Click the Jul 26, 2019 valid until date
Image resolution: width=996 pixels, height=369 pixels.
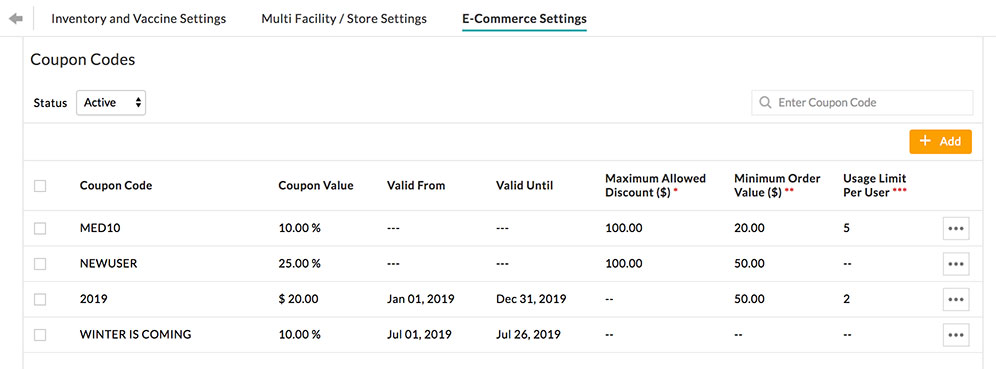tap(528, 335)
